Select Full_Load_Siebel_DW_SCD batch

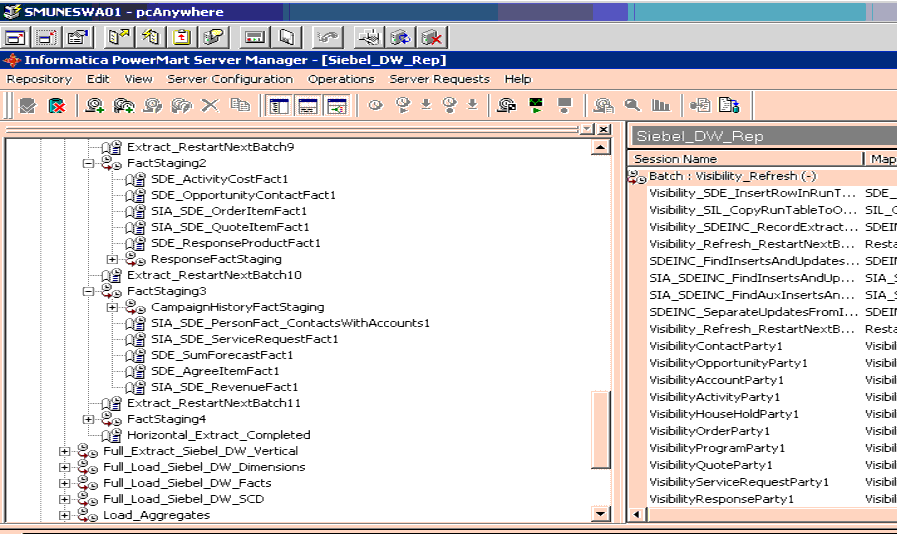point(183,500)
